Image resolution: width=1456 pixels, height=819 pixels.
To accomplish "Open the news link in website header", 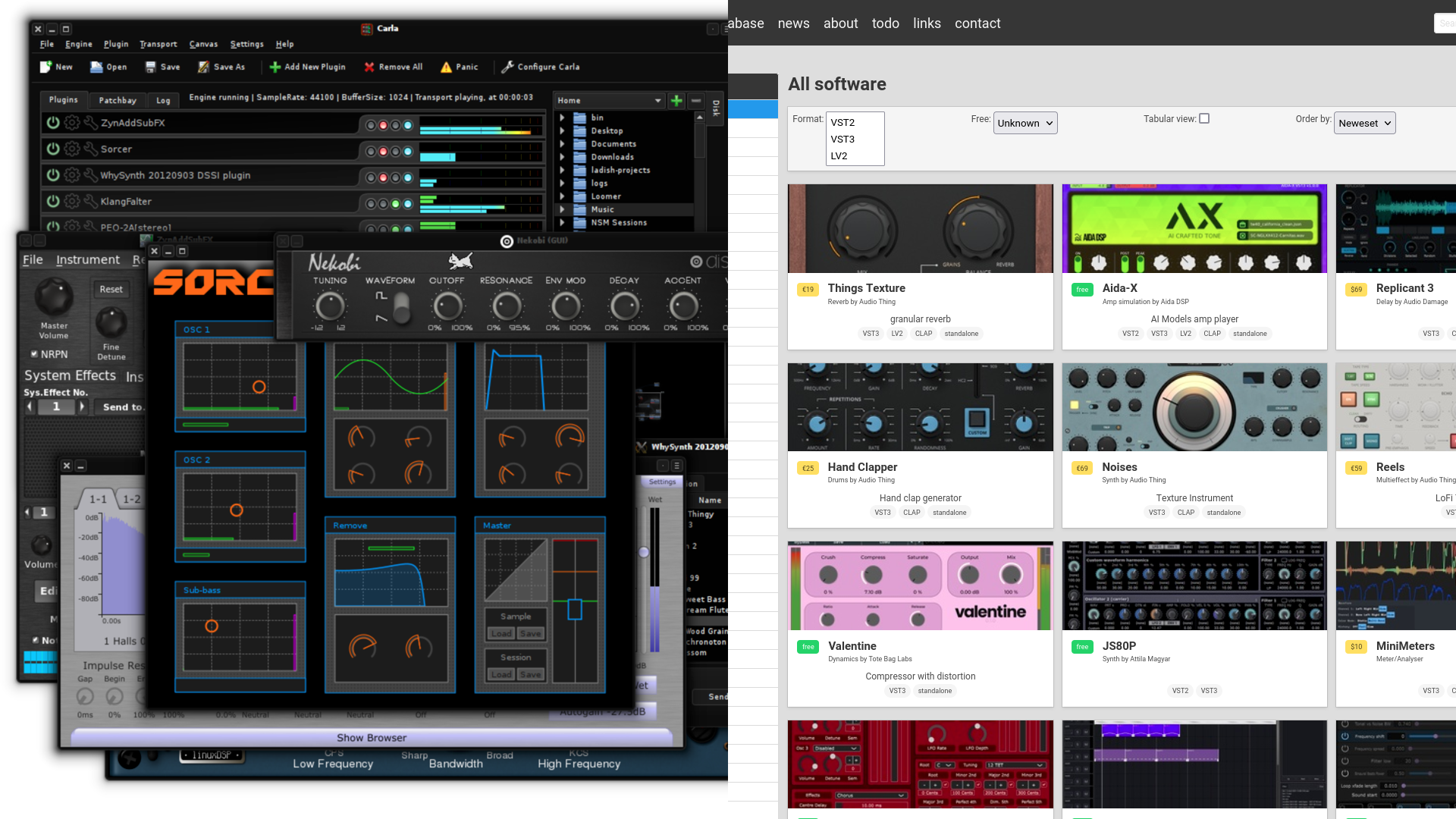I will tap(793, 24).
